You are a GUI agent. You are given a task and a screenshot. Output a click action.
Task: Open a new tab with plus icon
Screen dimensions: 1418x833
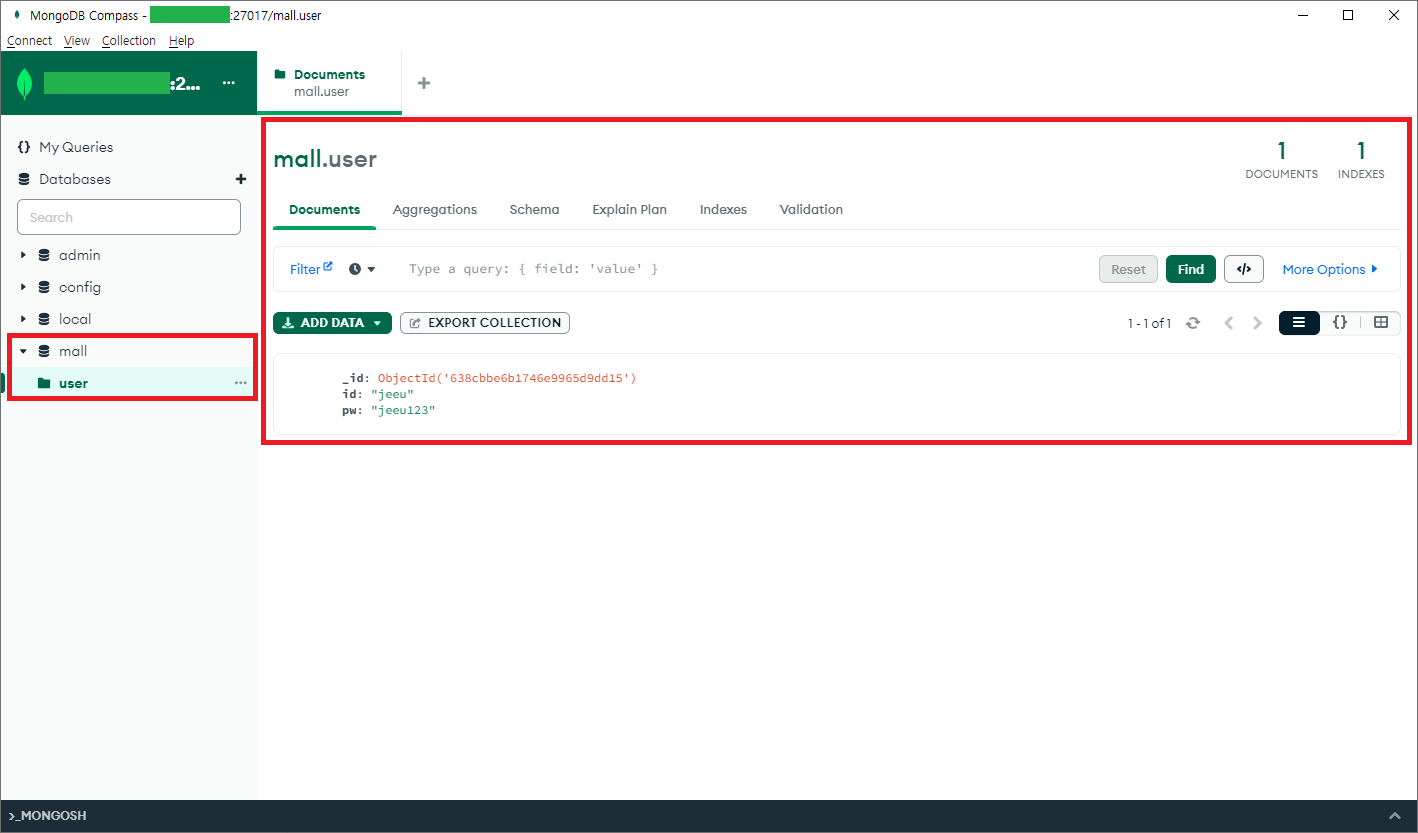click(x=424, y=83)
